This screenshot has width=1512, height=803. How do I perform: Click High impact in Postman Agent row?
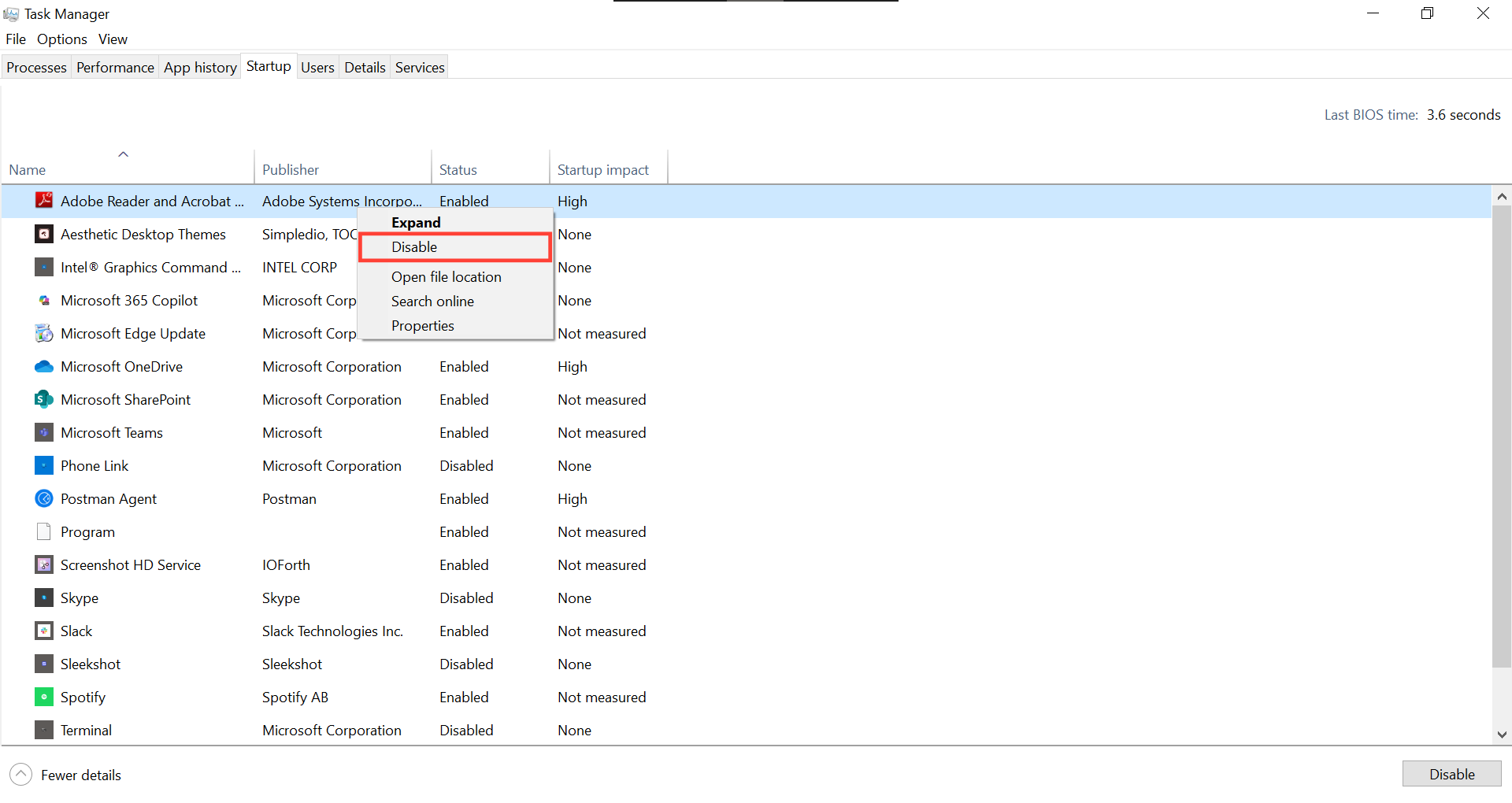point(573,499)
